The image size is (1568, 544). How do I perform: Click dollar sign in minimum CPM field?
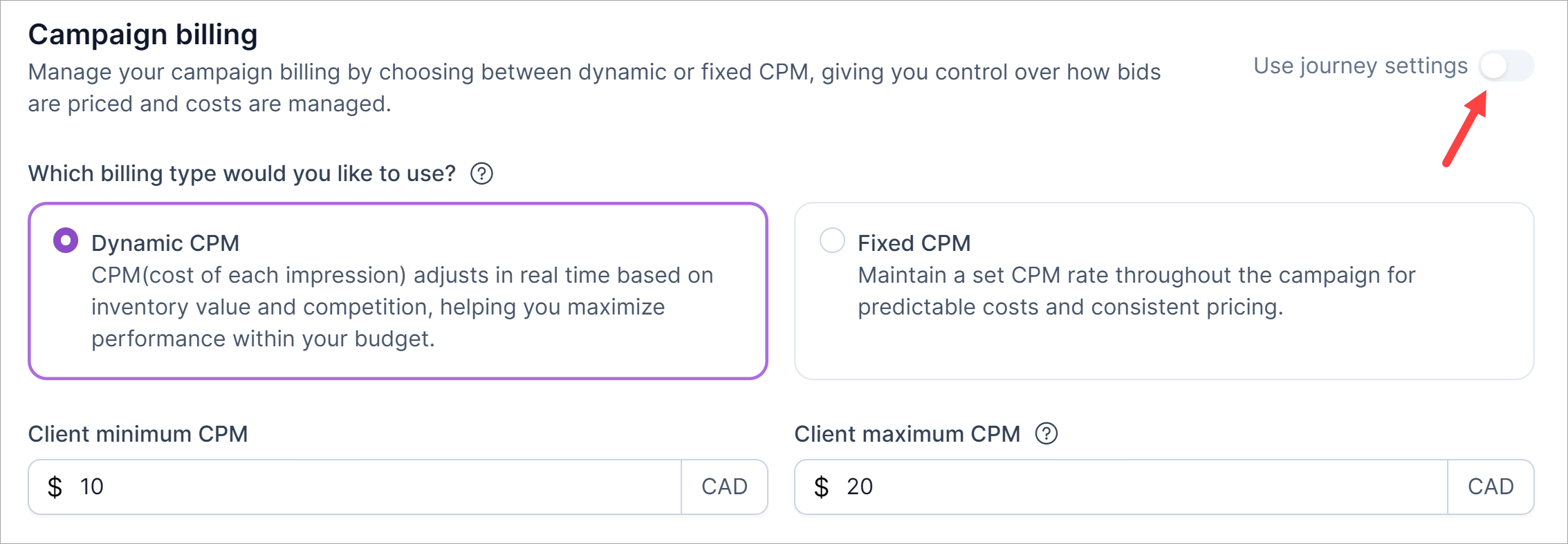(55, 487)
